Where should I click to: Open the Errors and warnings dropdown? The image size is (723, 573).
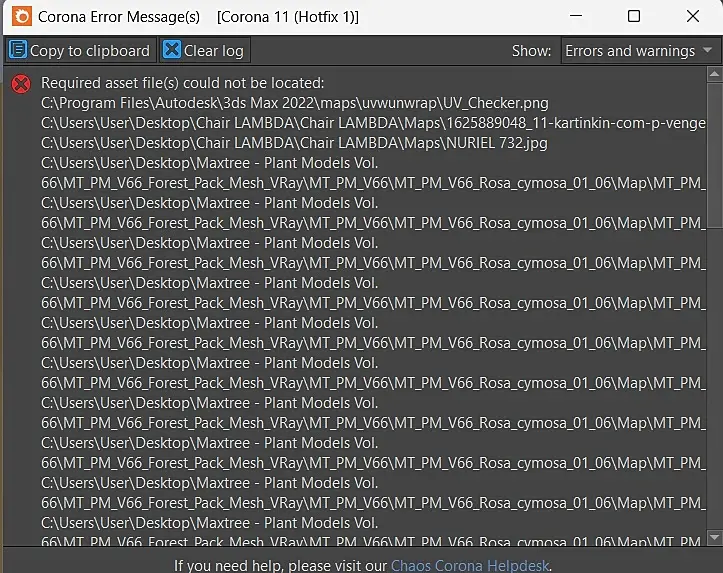click(639, 51)
